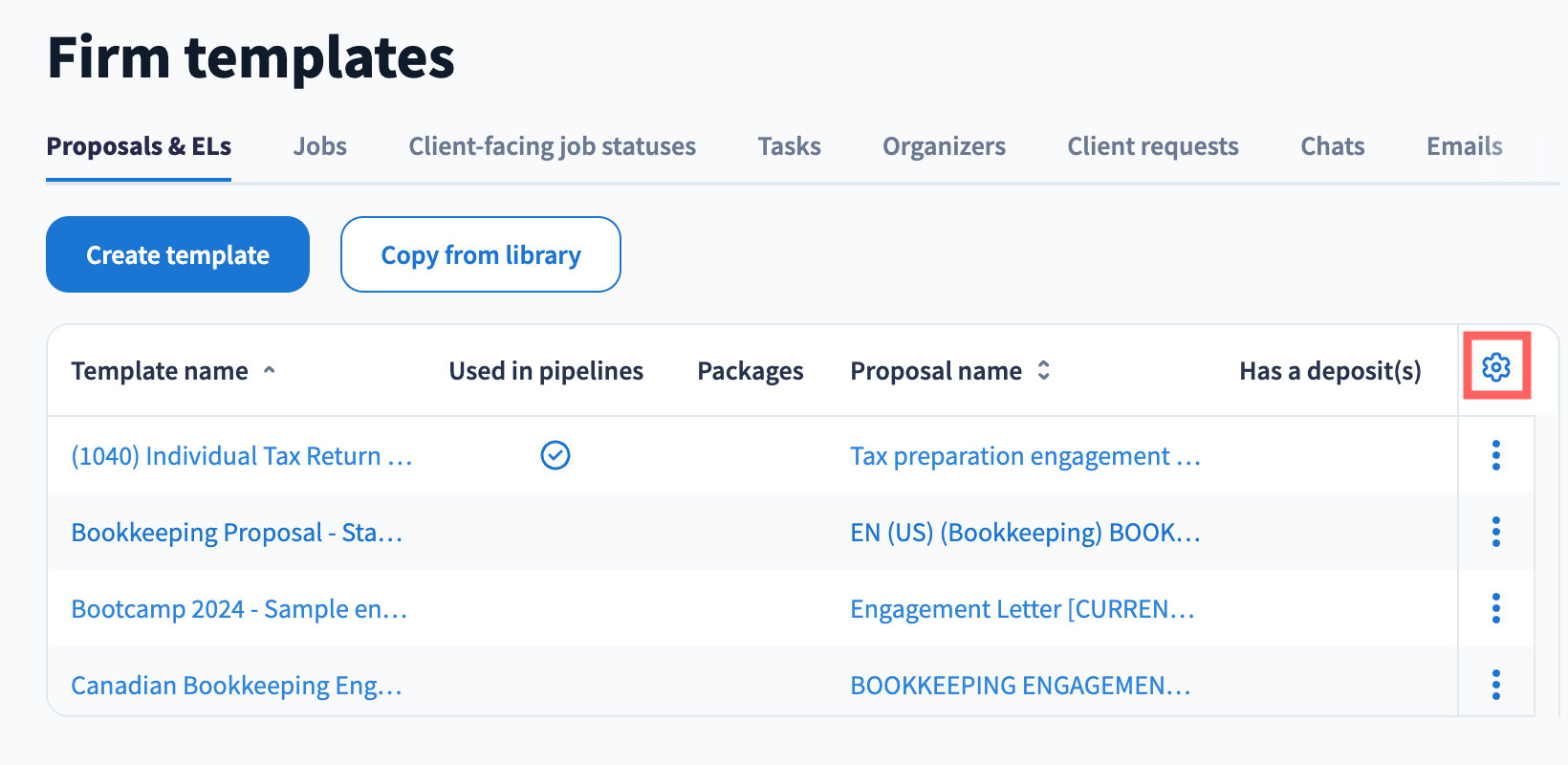
Task: Switch to the Jobs tab
Action: point(319,146)
